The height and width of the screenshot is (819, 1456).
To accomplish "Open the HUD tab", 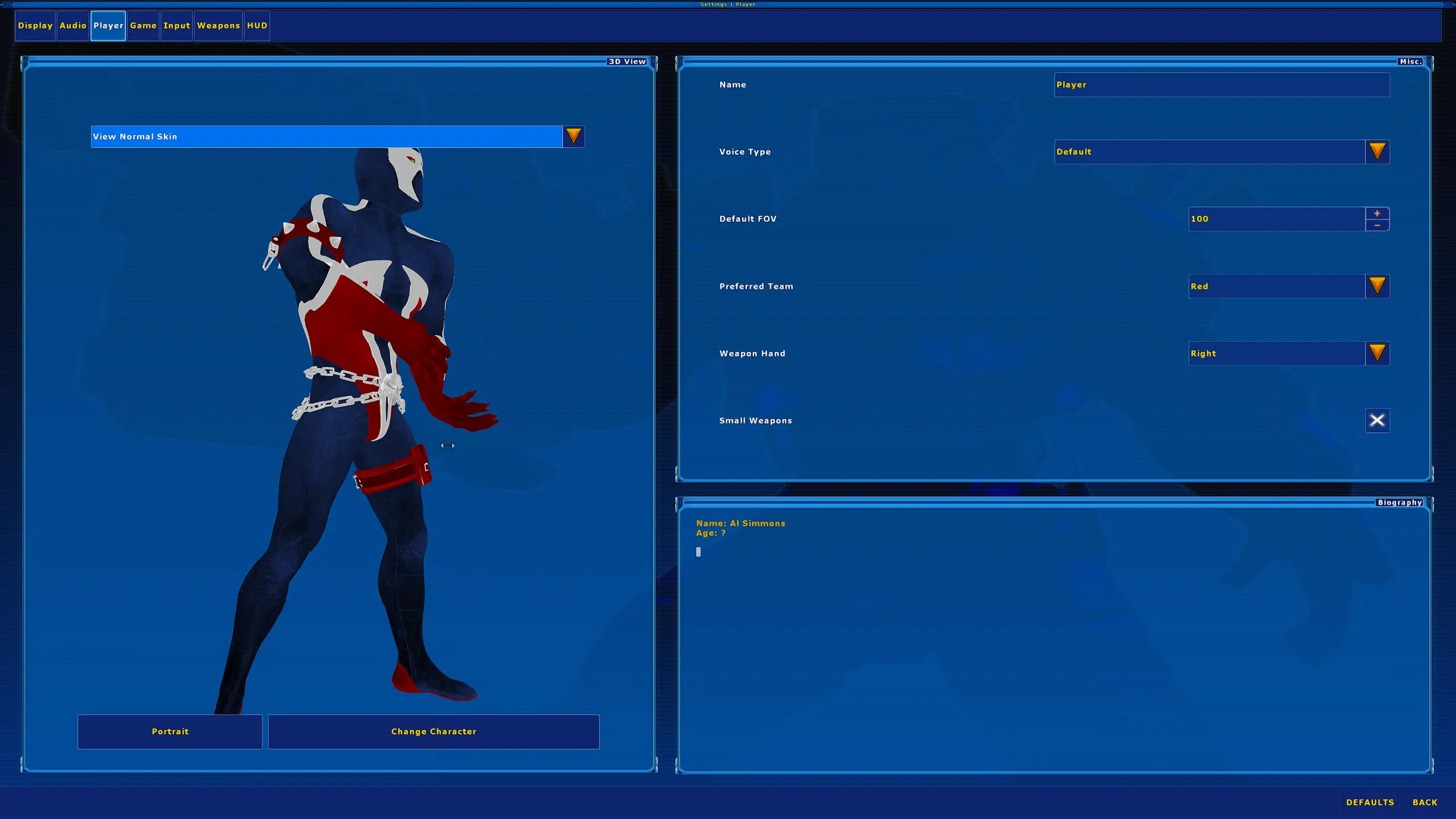I will 257,26.
